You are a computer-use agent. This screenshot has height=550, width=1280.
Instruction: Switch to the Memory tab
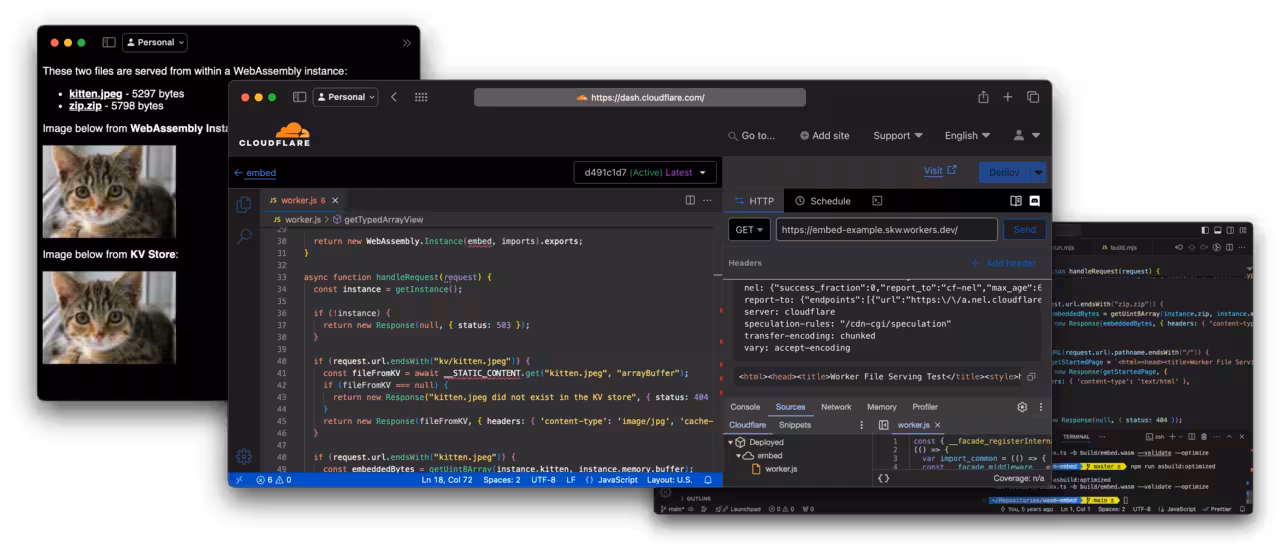[x=881, y=407]
